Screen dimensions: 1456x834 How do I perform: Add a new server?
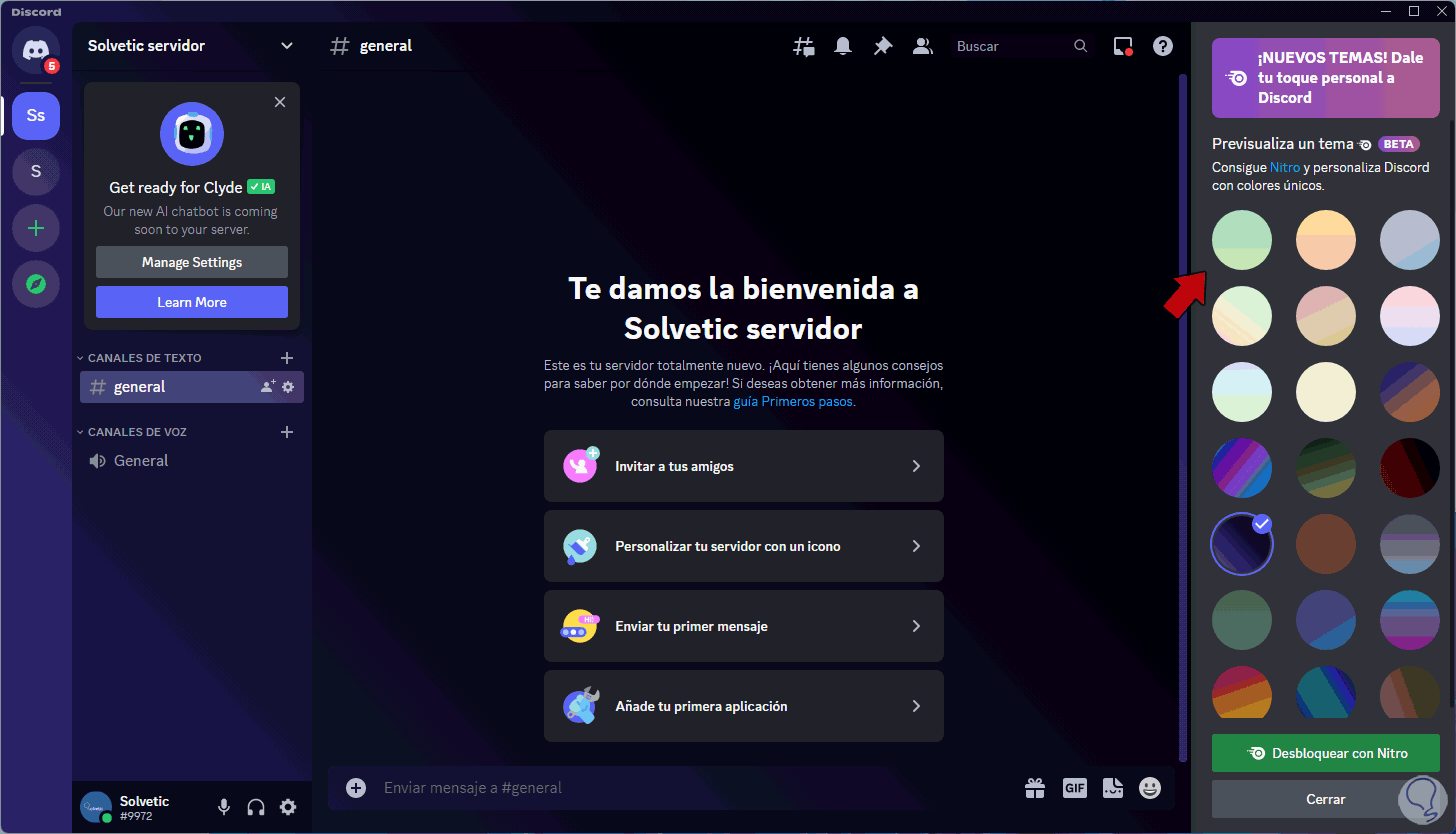click(x=36, y=228)
